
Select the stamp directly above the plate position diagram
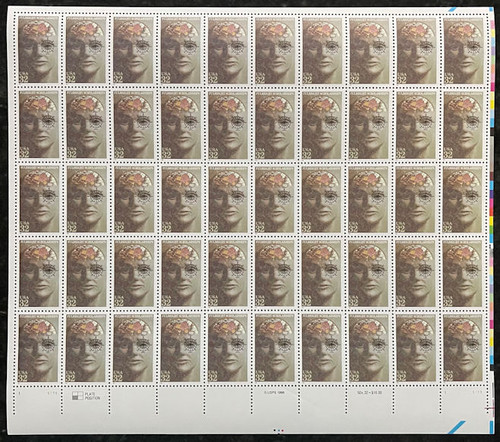(86, 348)
